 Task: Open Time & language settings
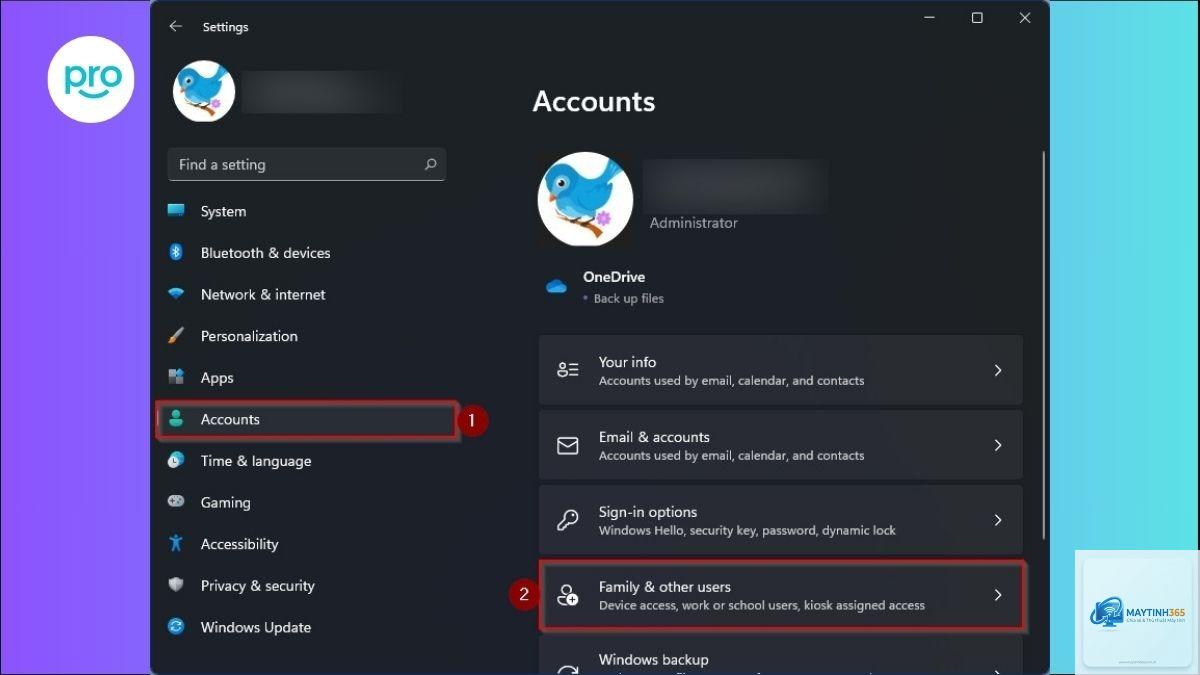click(305, 460)
